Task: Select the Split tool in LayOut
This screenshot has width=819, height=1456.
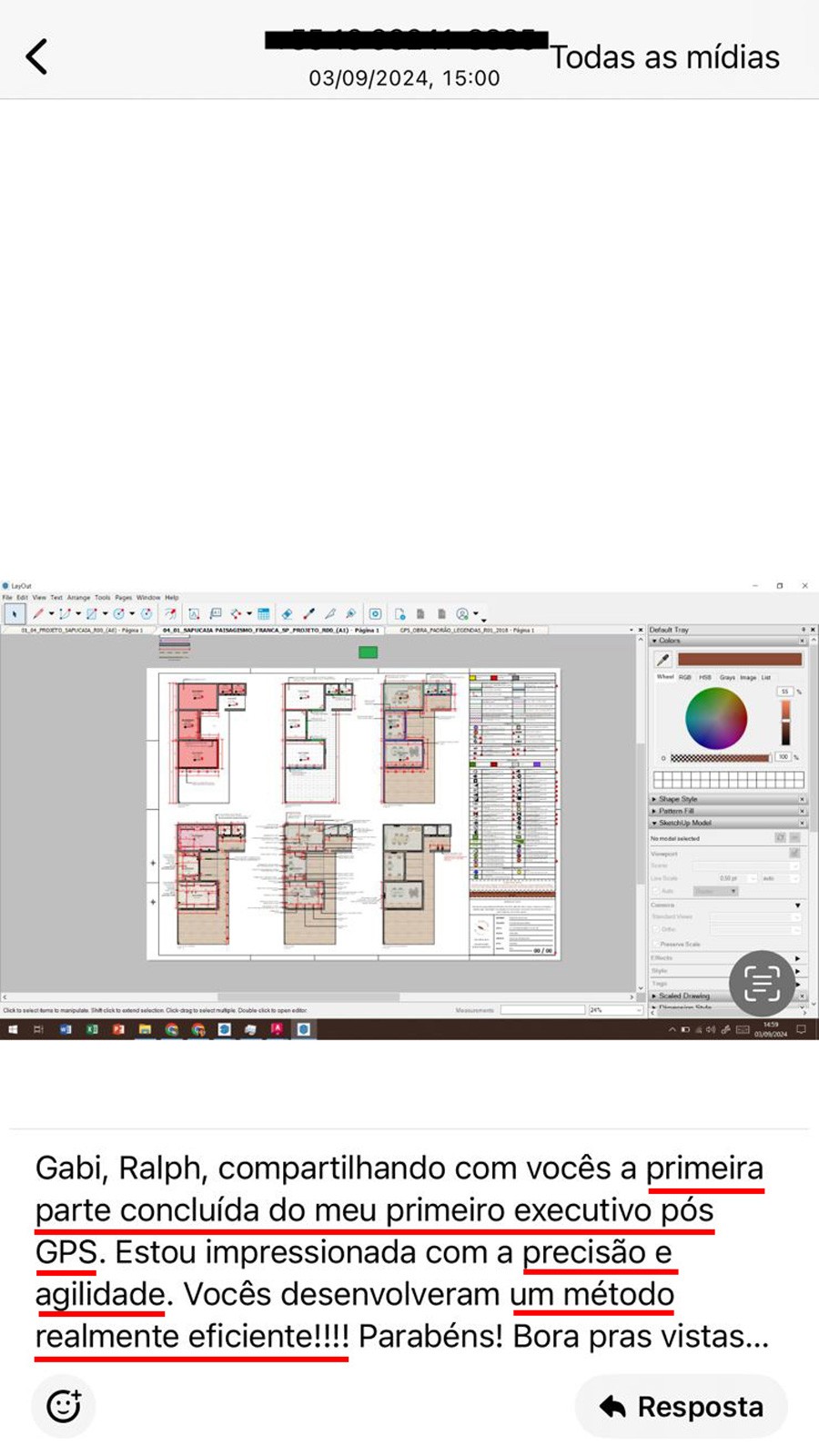Action: point(330,614)
